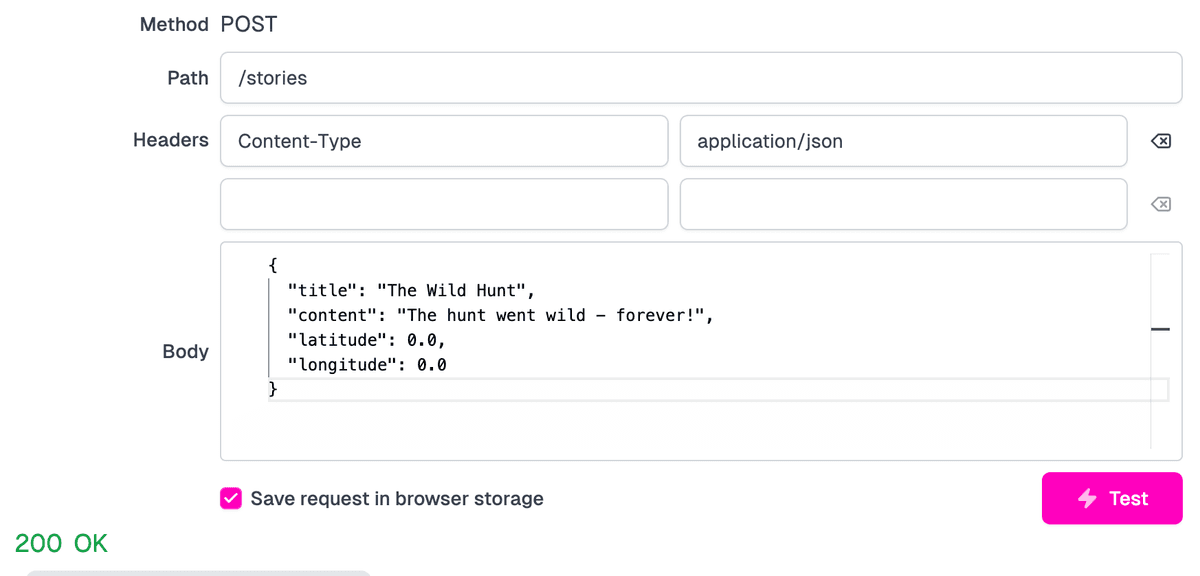Click the empty header value field

pyautogui.click(x=902, y=205)
